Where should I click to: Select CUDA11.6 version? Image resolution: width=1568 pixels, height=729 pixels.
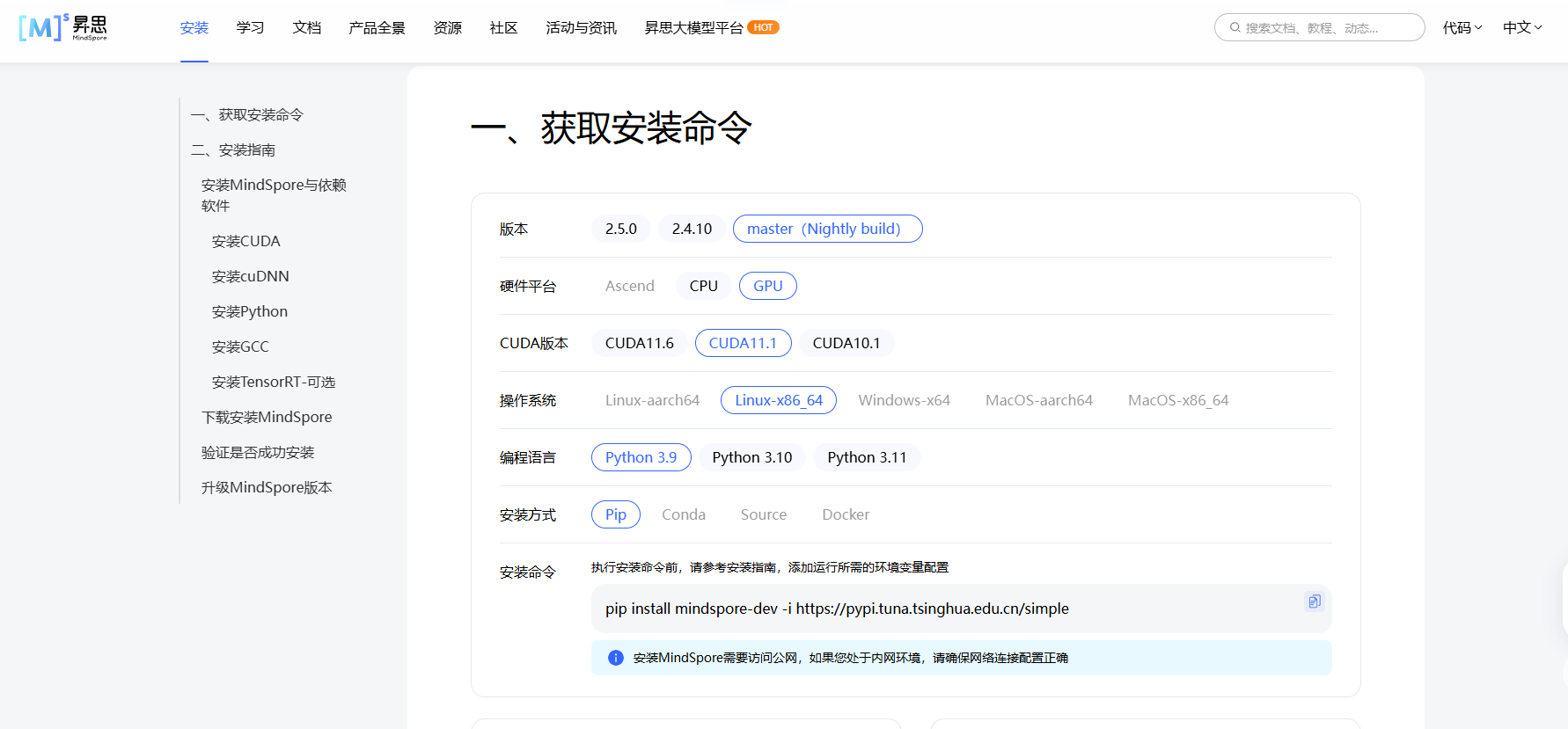pos(640,343)
